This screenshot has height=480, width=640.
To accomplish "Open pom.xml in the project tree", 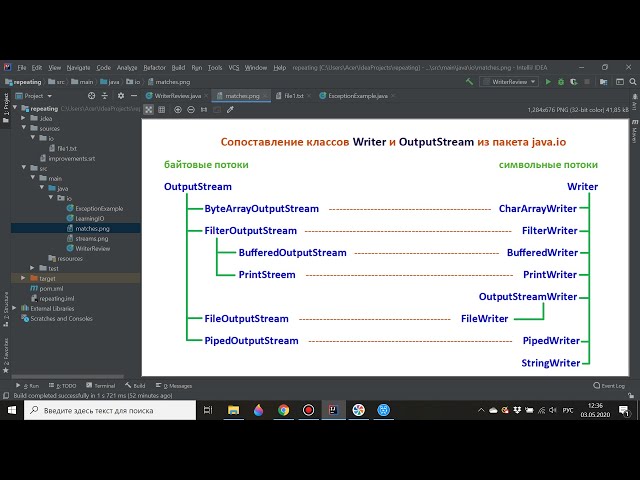I will pos(48,288).
